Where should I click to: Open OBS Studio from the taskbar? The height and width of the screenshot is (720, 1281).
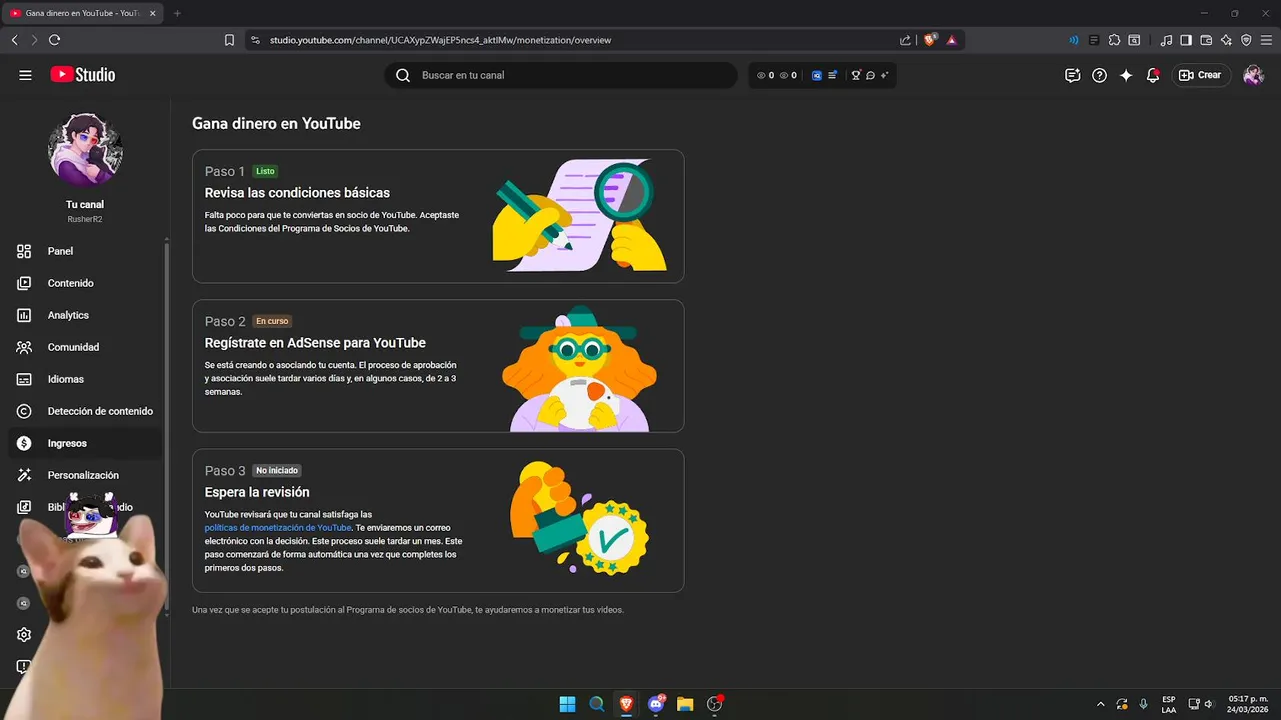tap(715, 704)
